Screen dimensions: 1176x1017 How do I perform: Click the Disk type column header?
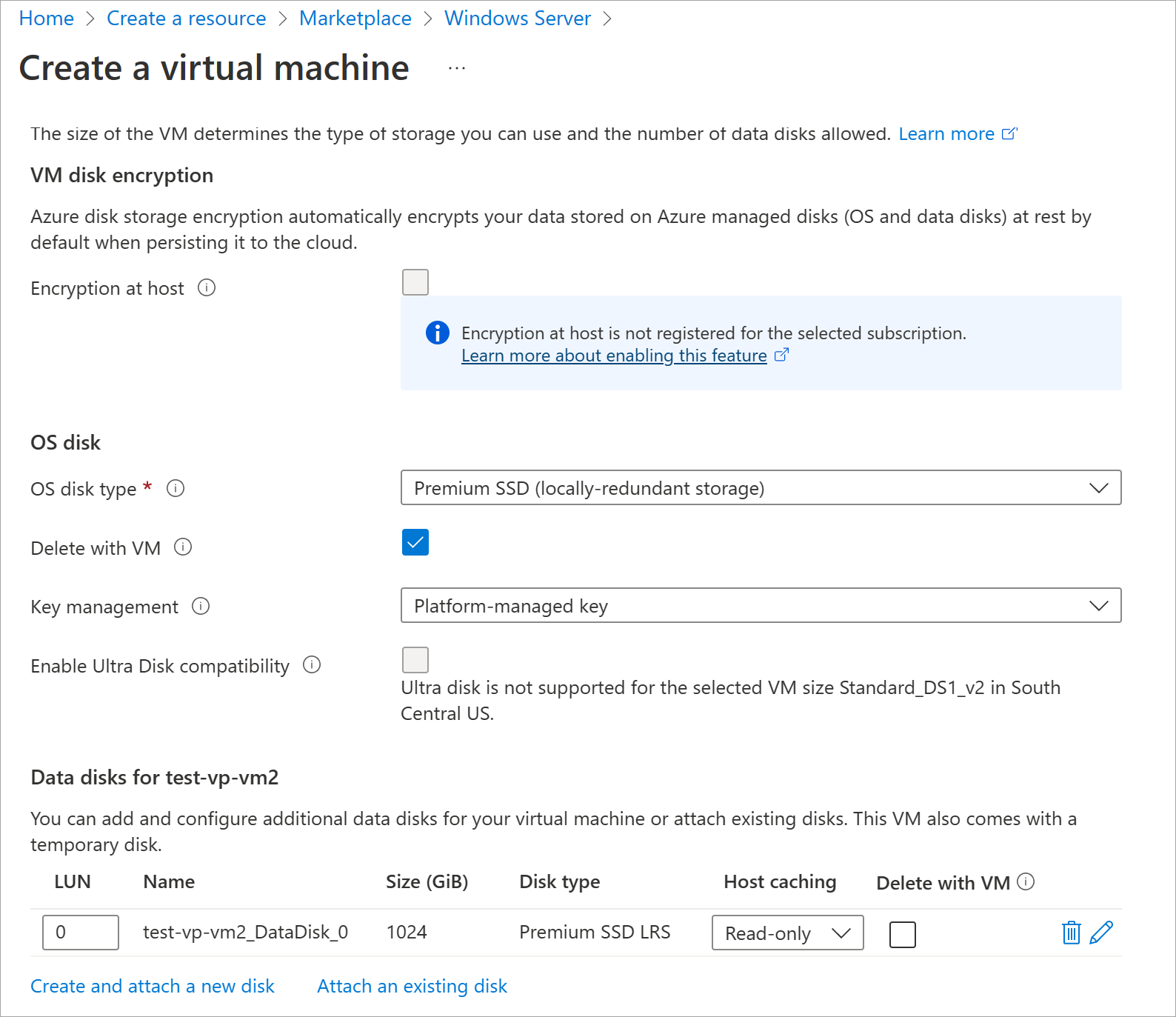coord(560,881)
